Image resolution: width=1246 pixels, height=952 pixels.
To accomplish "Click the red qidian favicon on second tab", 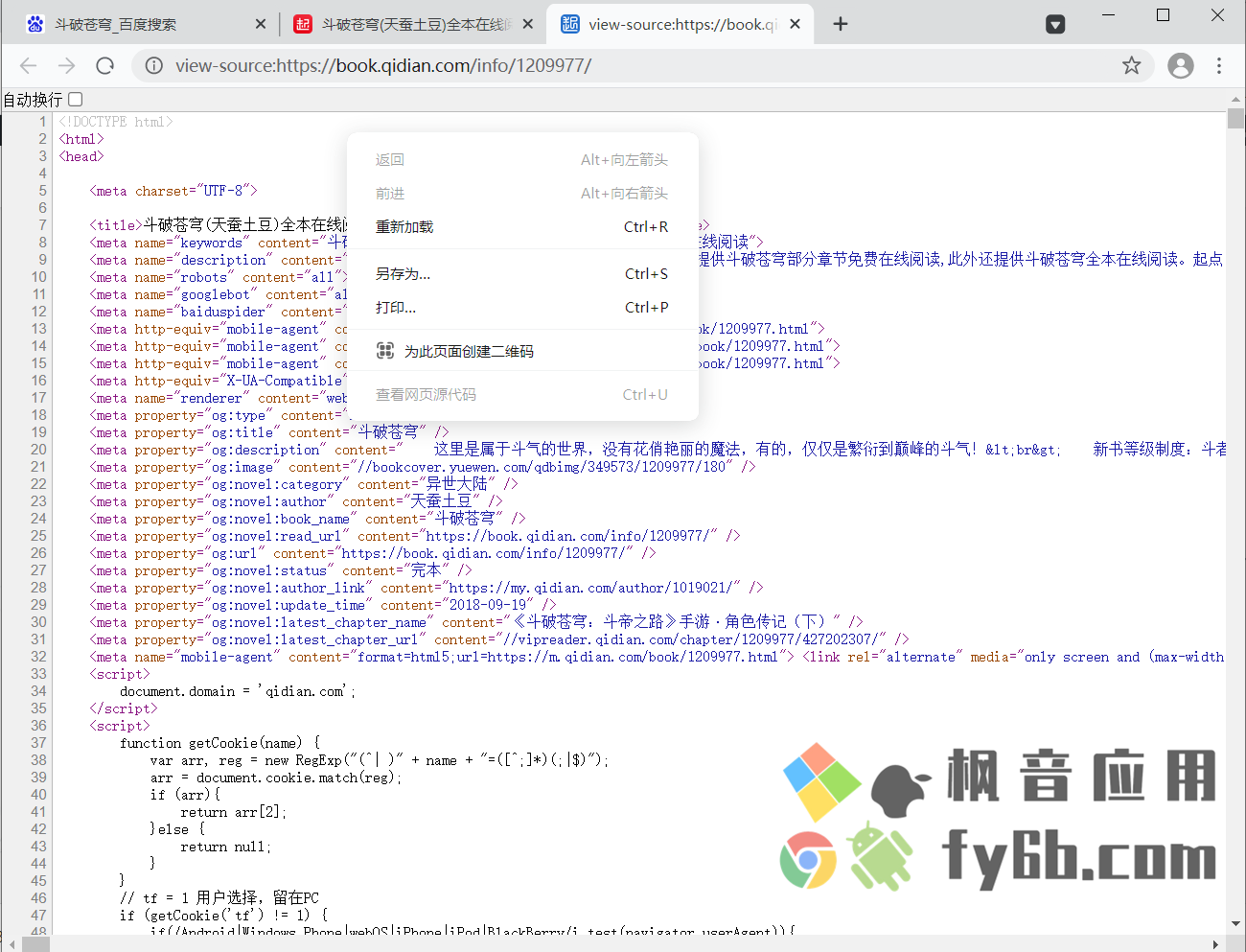I will click(303, 24).
